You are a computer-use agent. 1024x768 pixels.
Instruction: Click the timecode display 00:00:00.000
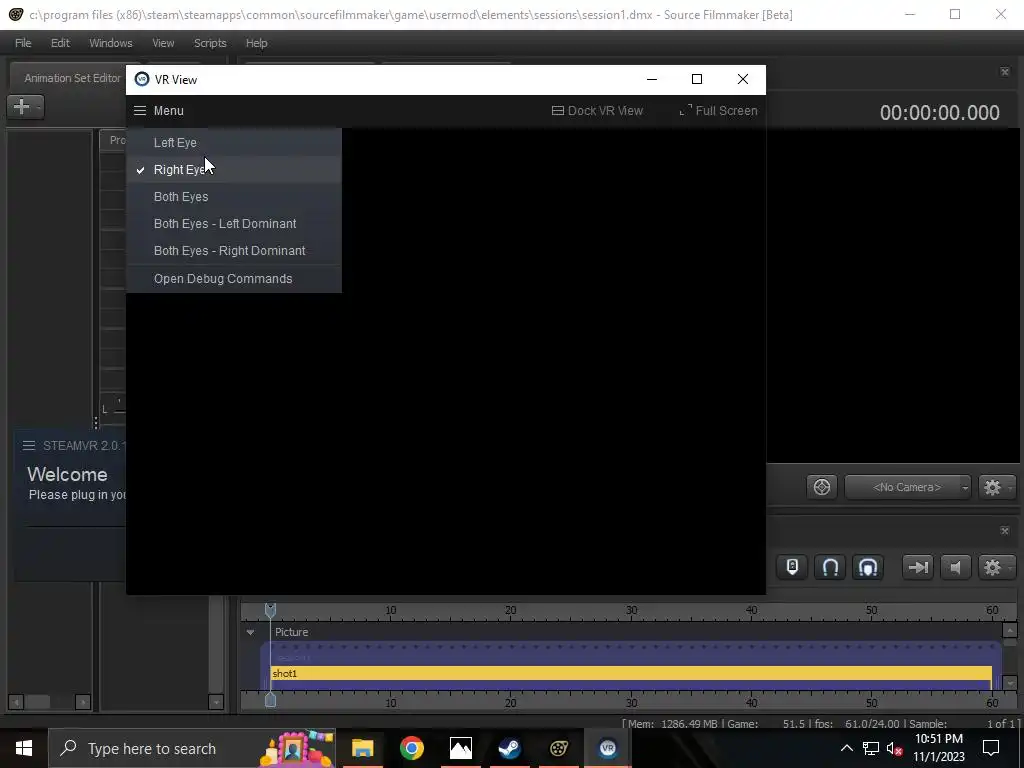click(x=939, y=112)
